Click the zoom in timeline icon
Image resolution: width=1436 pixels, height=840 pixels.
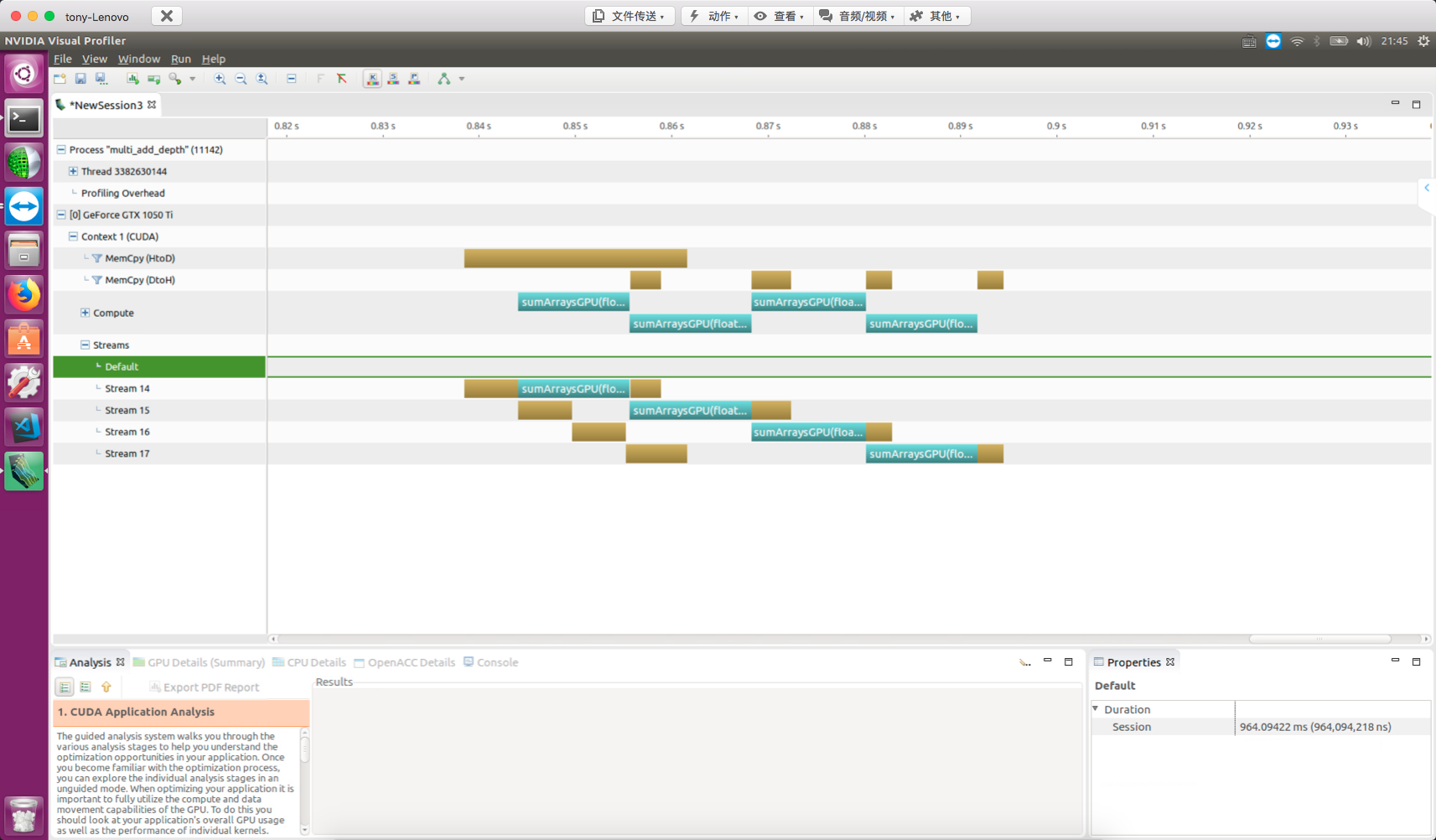[220, 79]
